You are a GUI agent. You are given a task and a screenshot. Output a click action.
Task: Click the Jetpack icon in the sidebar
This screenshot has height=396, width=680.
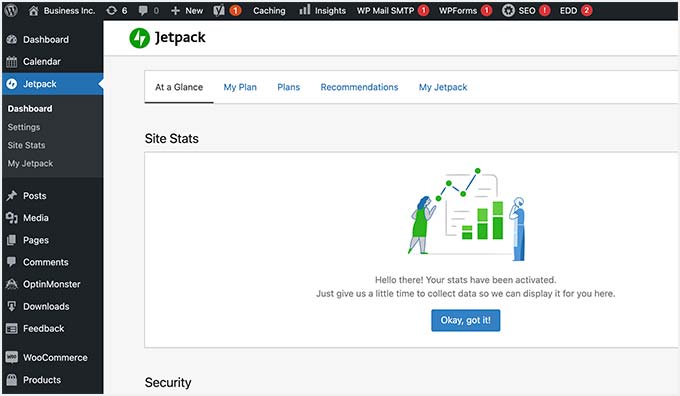pos(12,84)
